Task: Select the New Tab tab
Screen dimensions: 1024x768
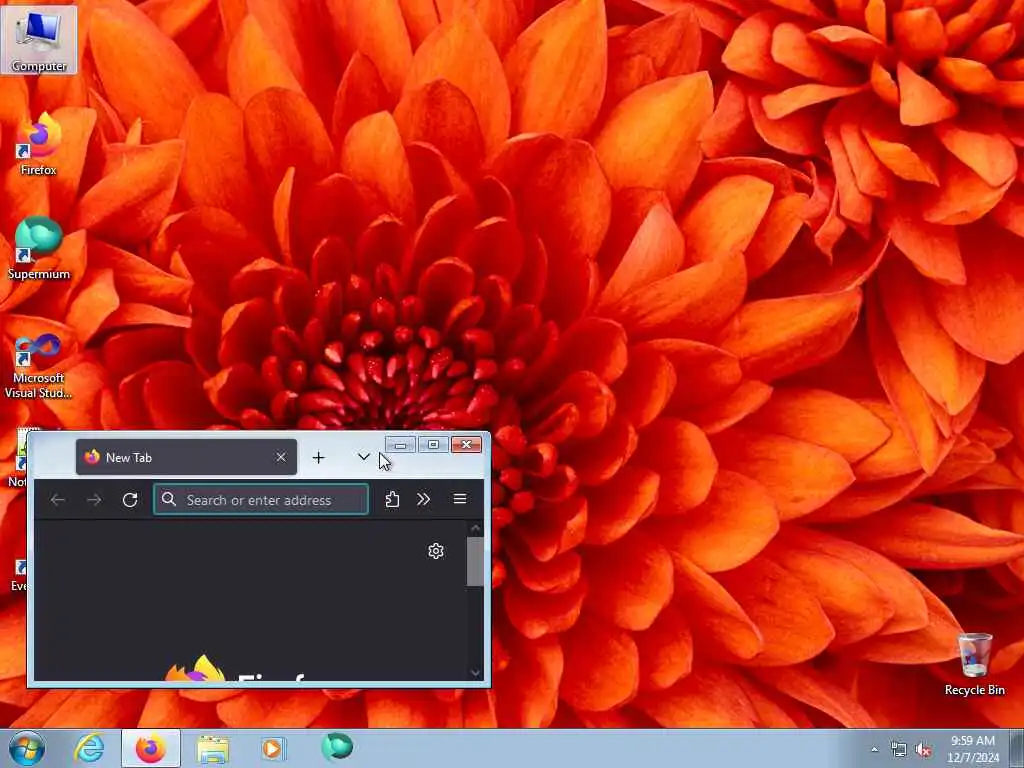Action: (186, 457)
